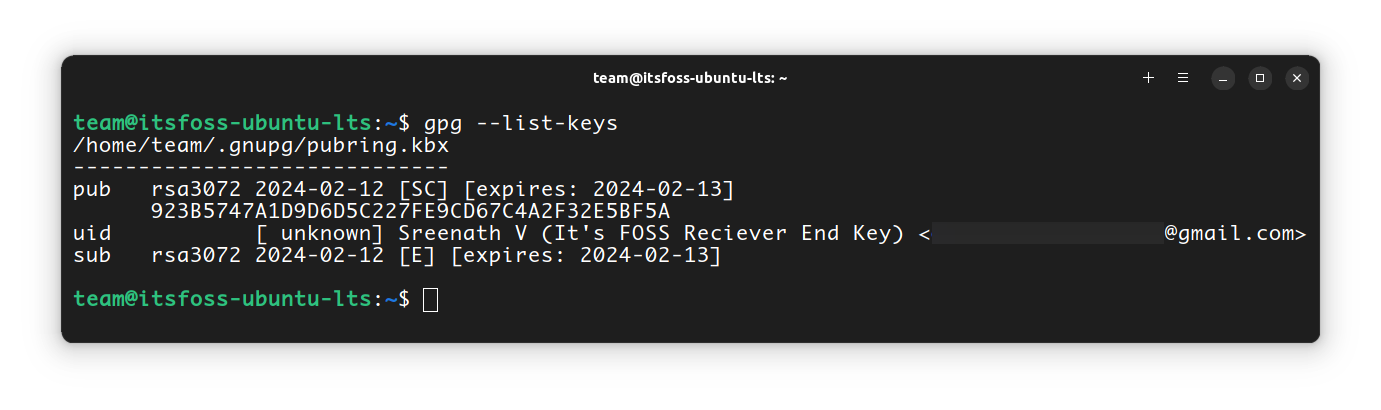1381x410 pixels.
Task: Maximize the terminal window
Action: (x=1260, y=78)
